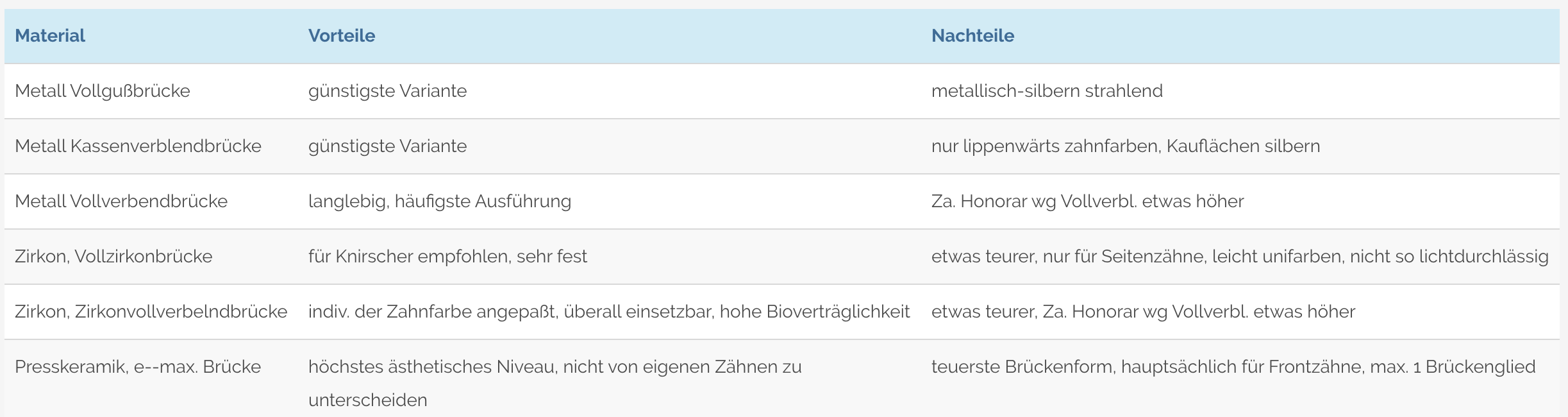This screenshot has height=417, width=1568.
Task: Click günstigste Variante in the Vollgußbrücke row
Action: (x=387, y=91)
